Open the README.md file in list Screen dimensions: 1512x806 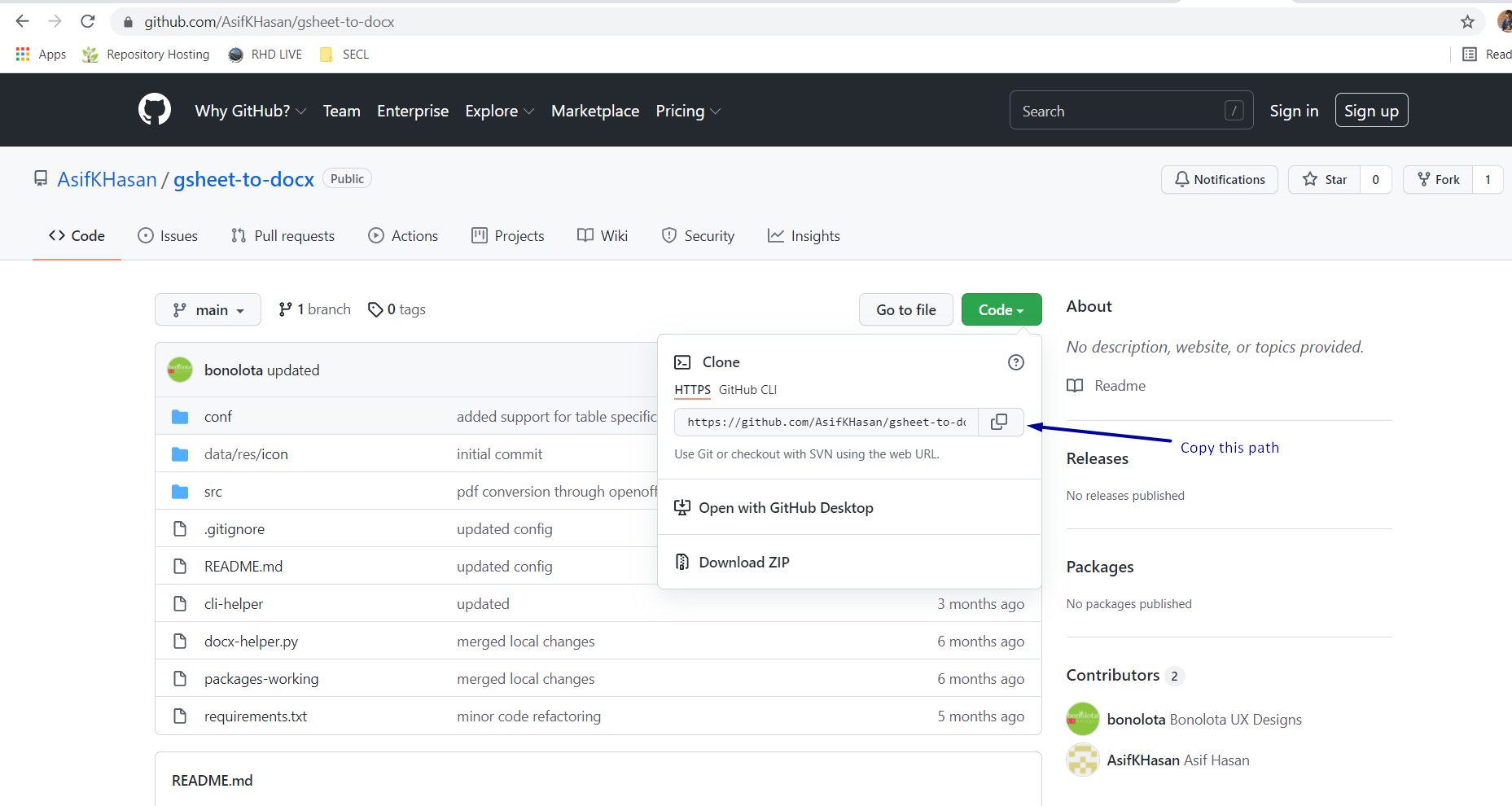[243, 567]
